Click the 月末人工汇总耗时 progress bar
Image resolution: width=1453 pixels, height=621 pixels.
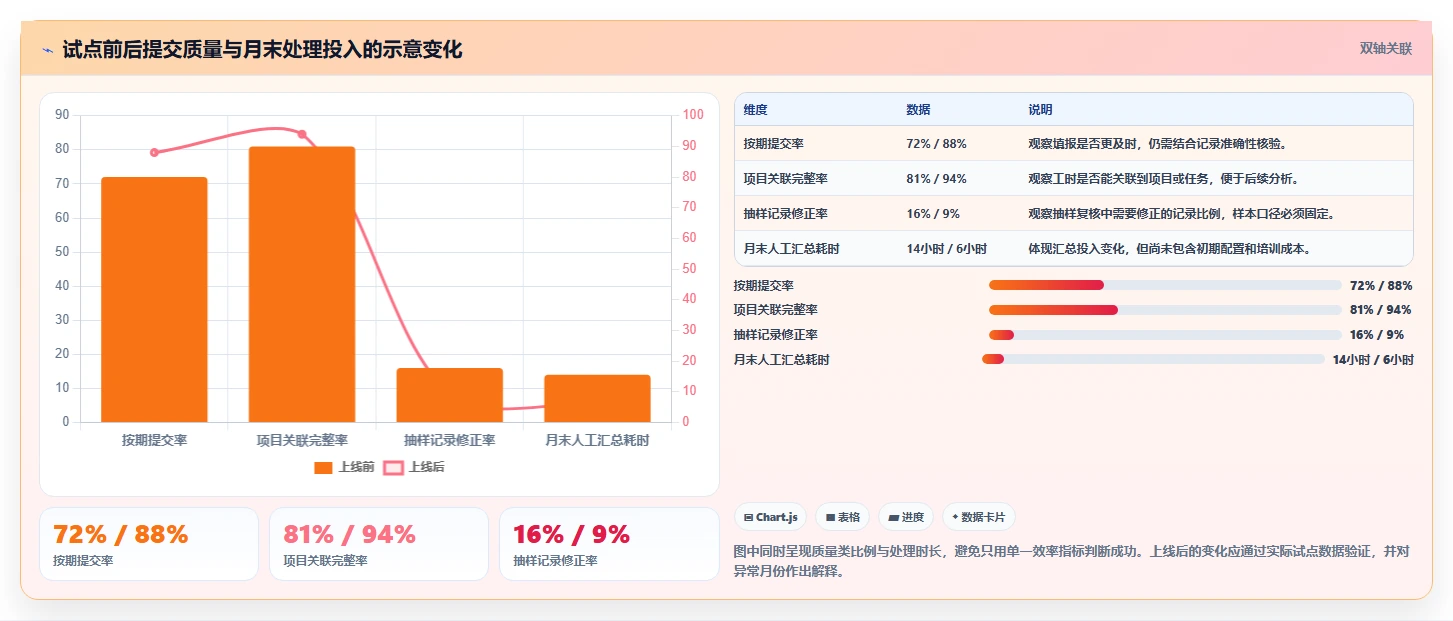[1153, 359]
